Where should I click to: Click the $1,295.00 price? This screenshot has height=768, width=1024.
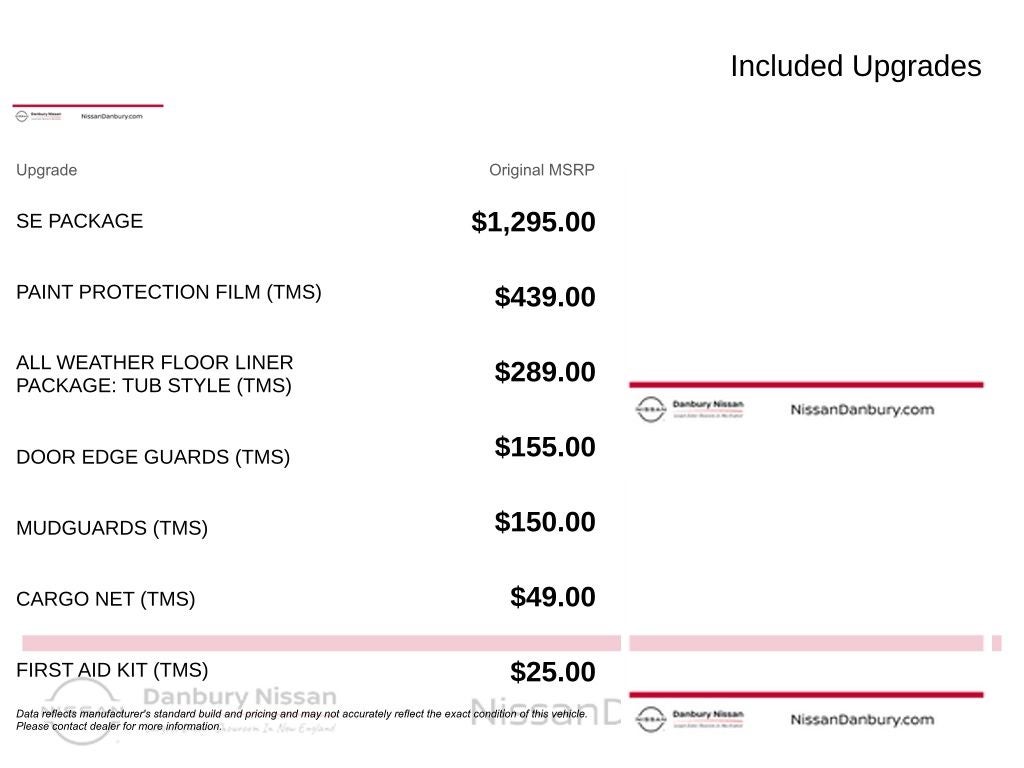point(533,222)
